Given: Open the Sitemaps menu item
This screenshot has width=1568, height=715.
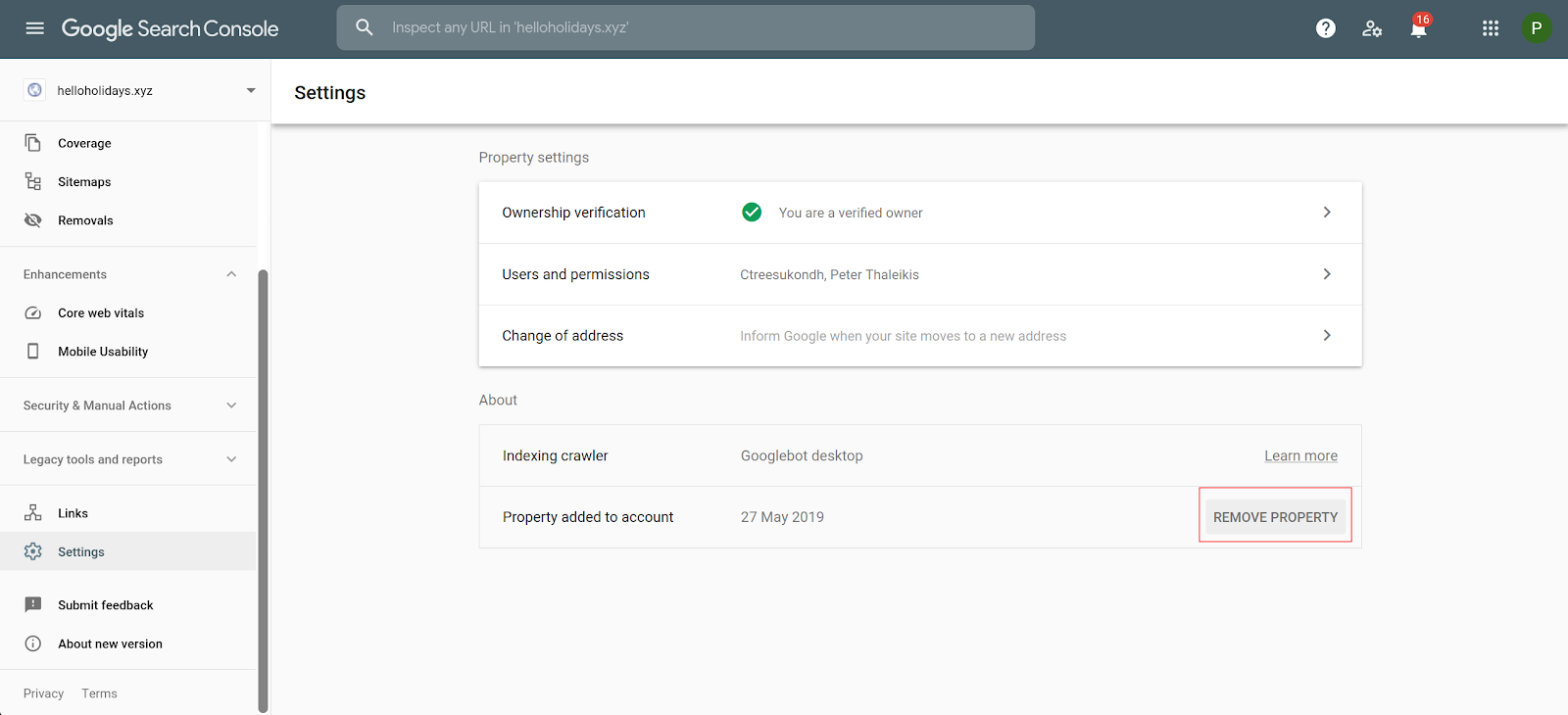Looking at the screenshot, I should pyautogui.click(x=84, y=182).
